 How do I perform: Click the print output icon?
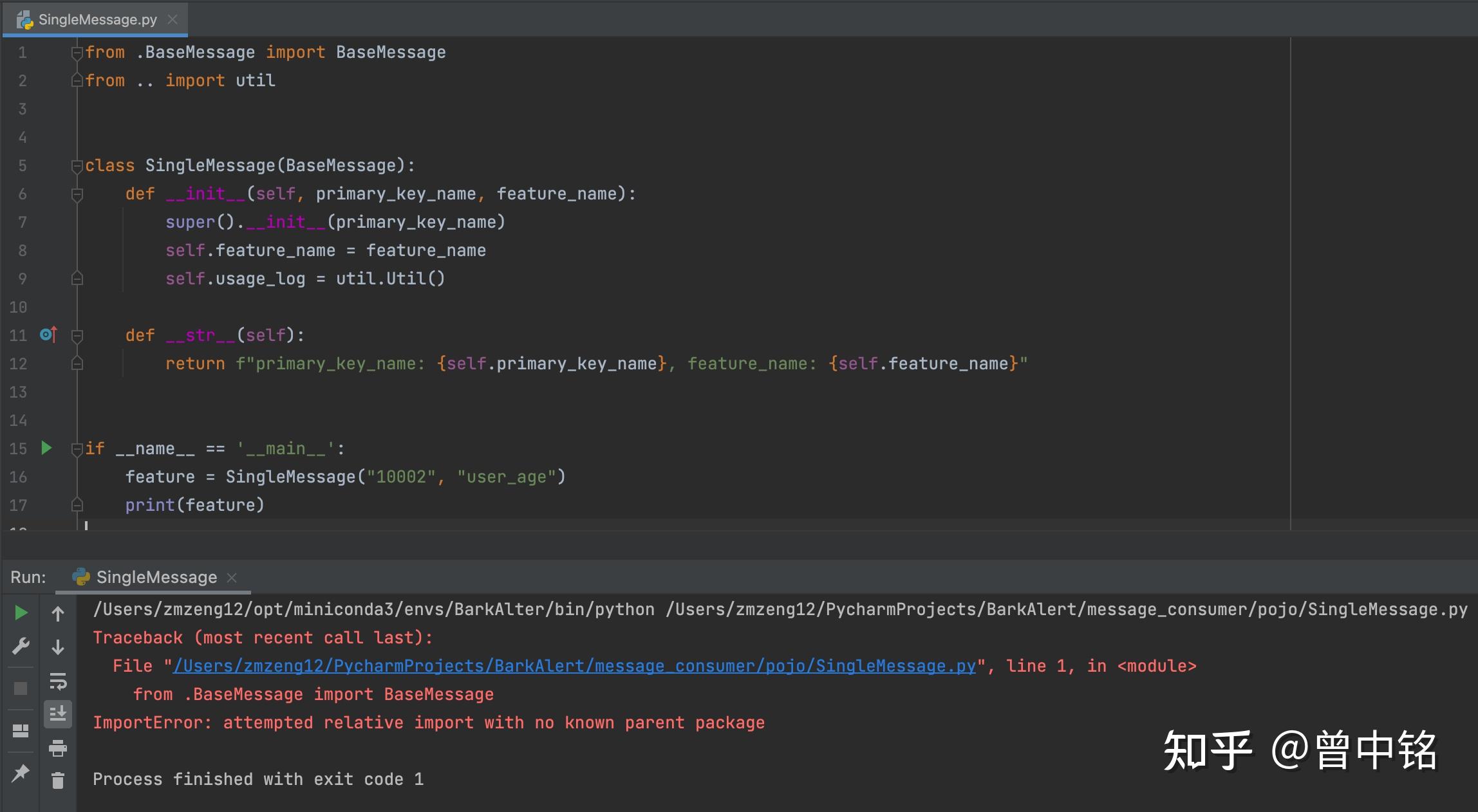tap(58, 748)
